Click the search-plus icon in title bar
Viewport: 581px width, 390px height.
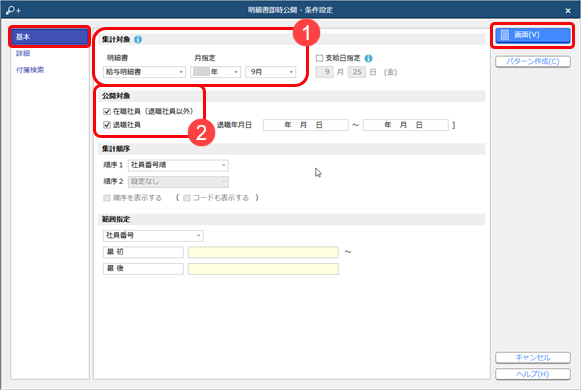click(x=13, y=10)
